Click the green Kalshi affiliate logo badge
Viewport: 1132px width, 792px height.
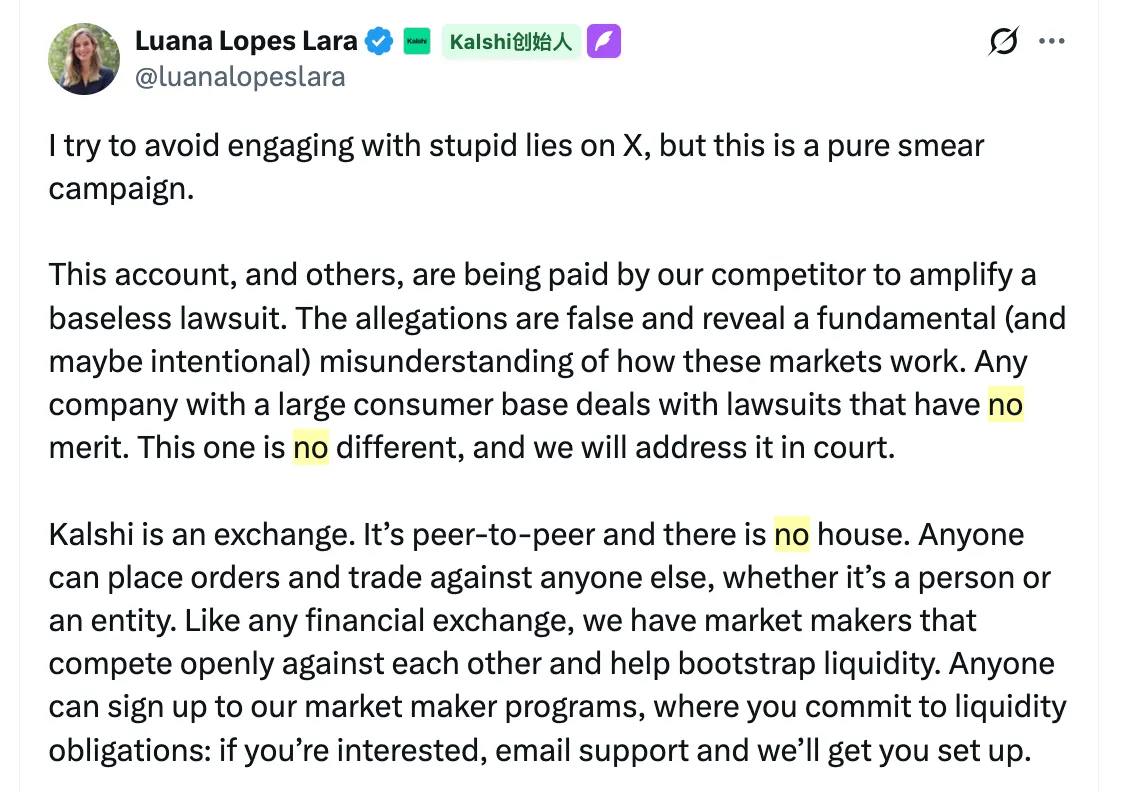pos(416,41)
